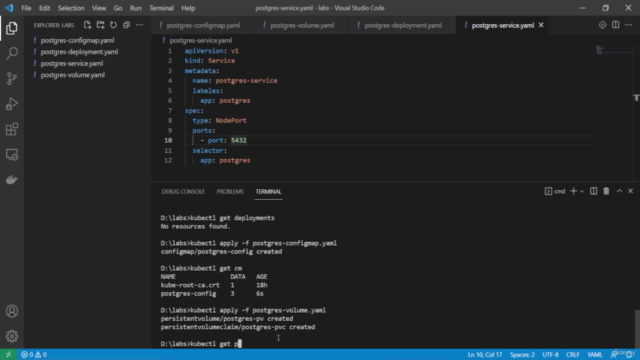Screen dimensions: 640x360
Task: Open the Terminal menu
Action: 161,8
